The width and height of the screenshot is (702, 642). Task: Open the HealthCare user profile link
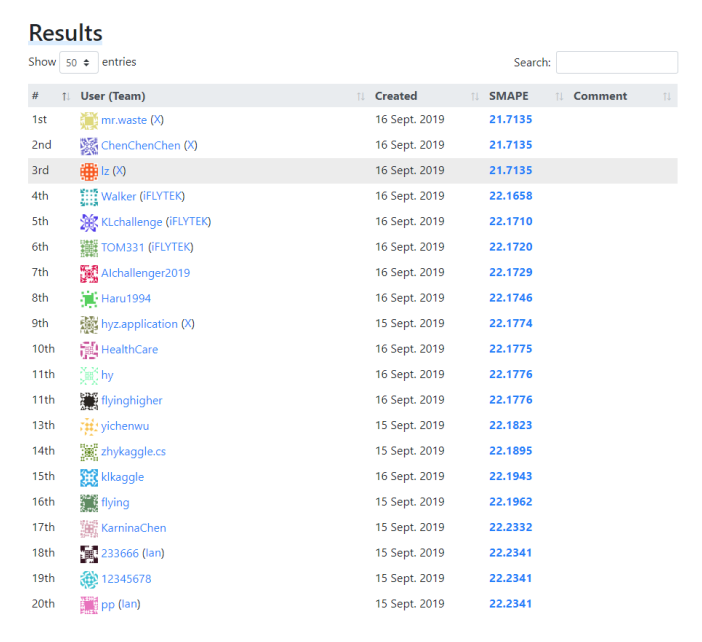(129, 350)
